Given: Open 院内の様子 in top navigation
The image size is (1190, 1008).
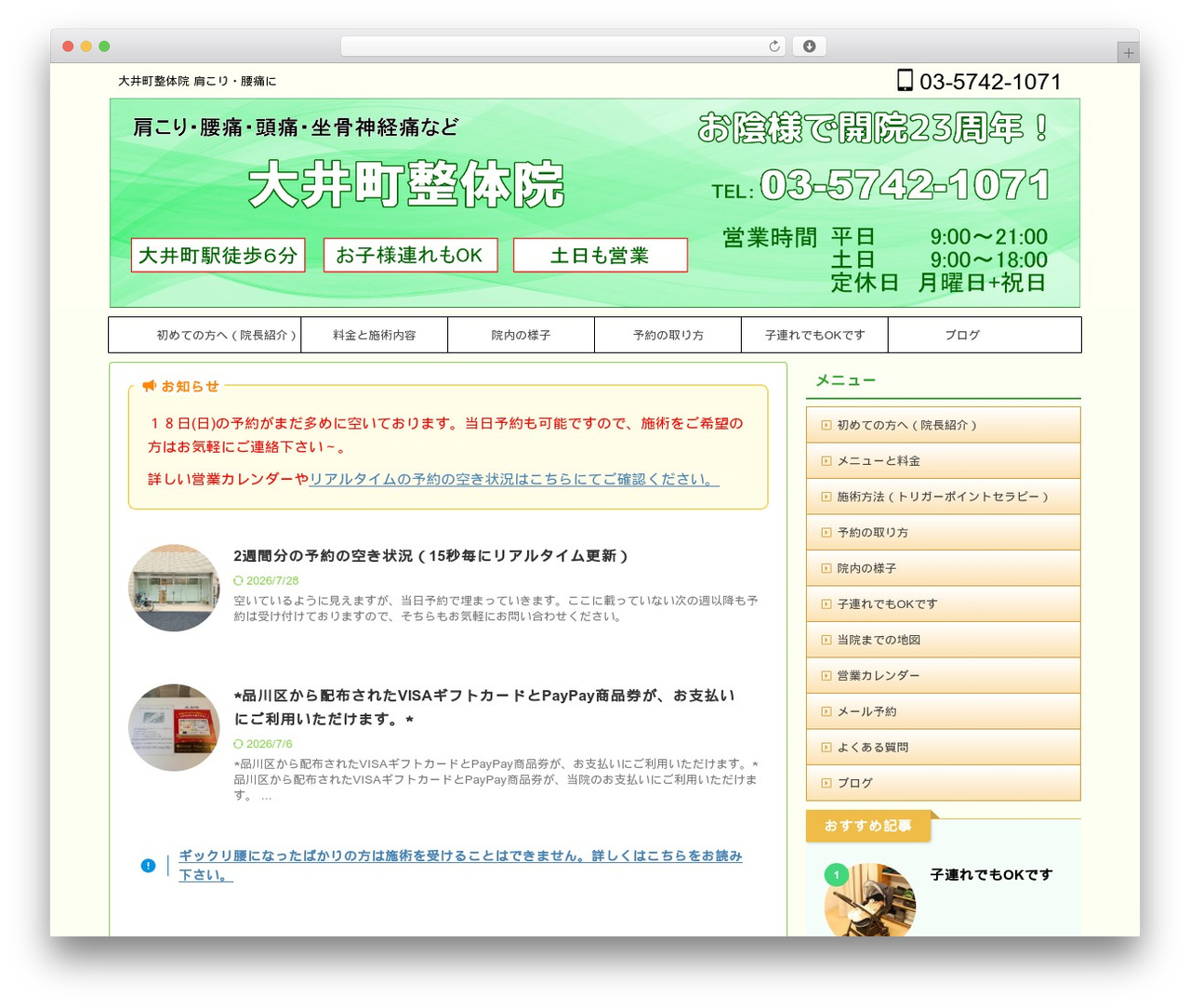Looking at the screenshot, I should pyautogui.click(x=521, y=335).
